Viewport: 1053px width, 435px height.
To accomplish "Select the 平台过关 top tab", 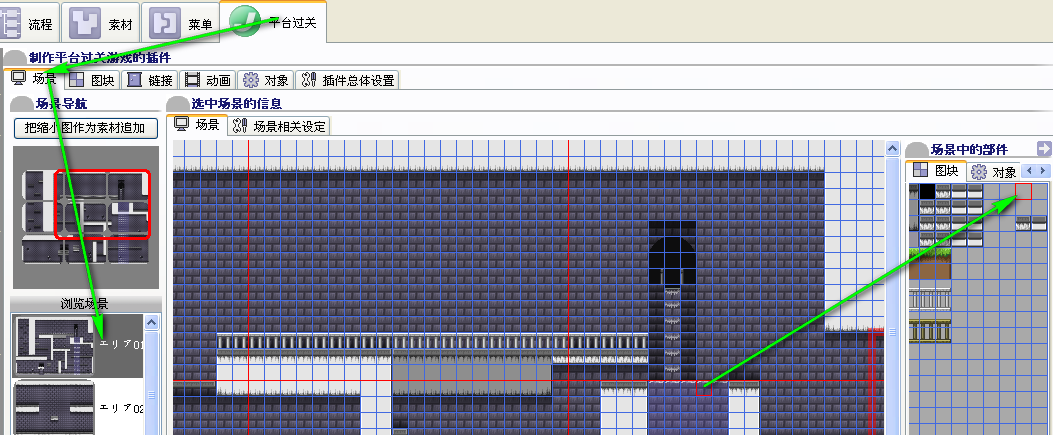I will click(x=274, y=21).
